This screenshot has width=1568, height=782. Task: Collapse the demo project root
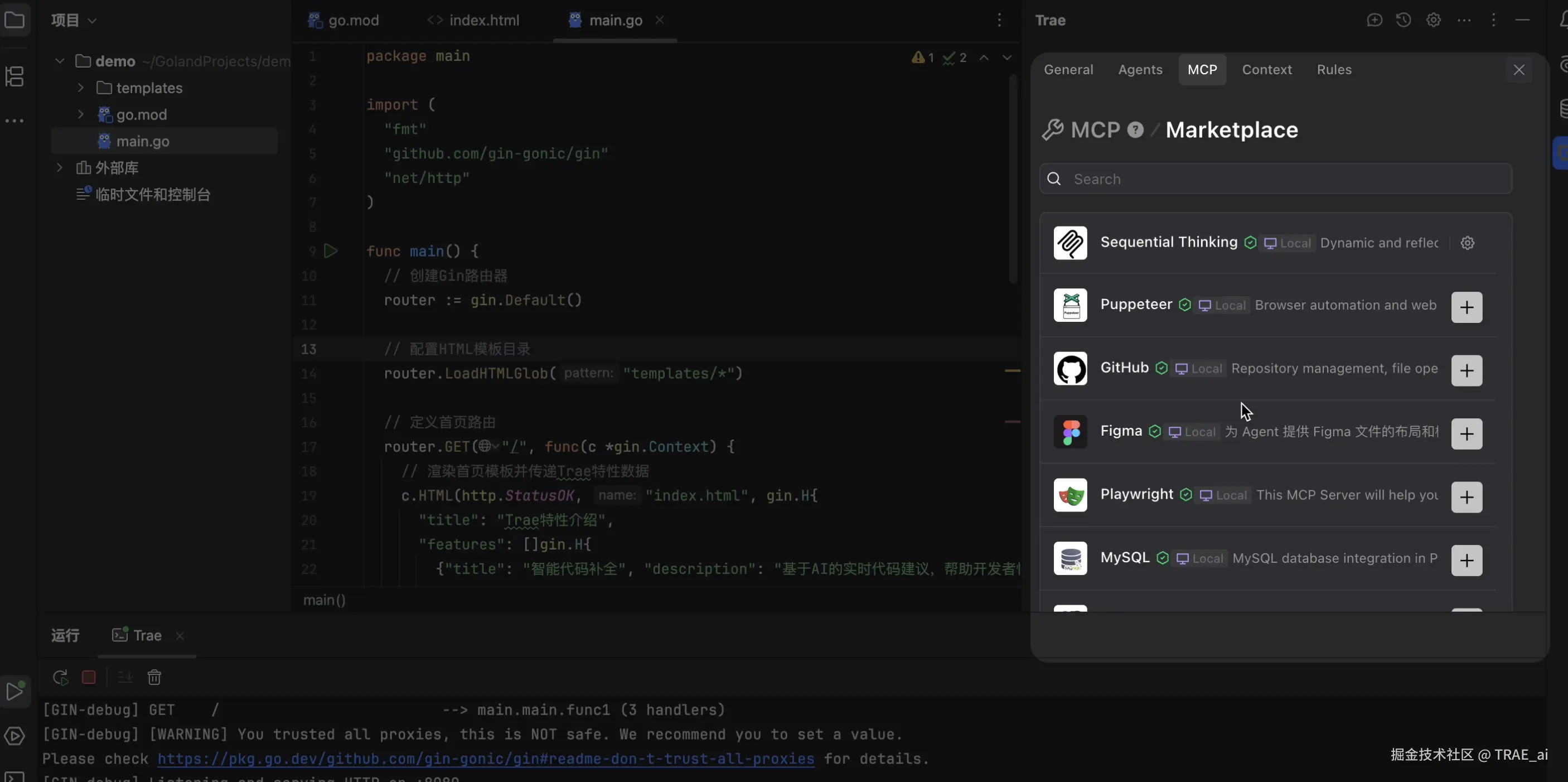60,61
